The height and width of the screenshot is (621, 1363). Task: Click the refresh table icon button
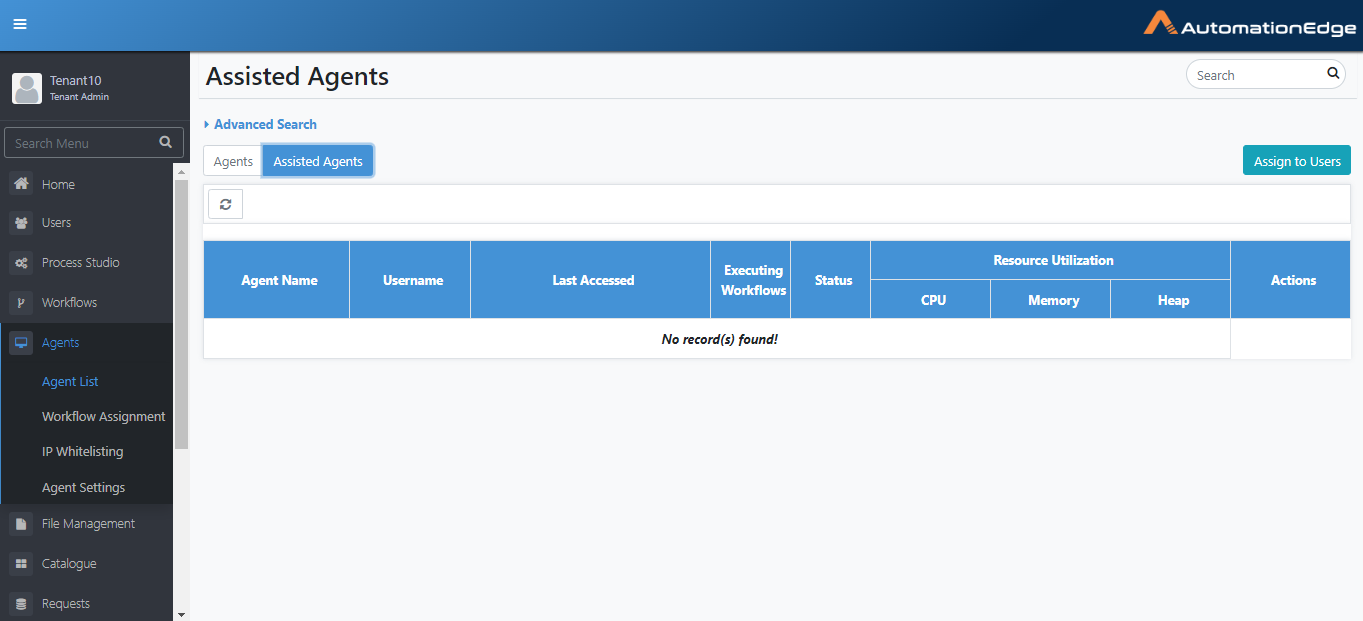pos(226,204)
